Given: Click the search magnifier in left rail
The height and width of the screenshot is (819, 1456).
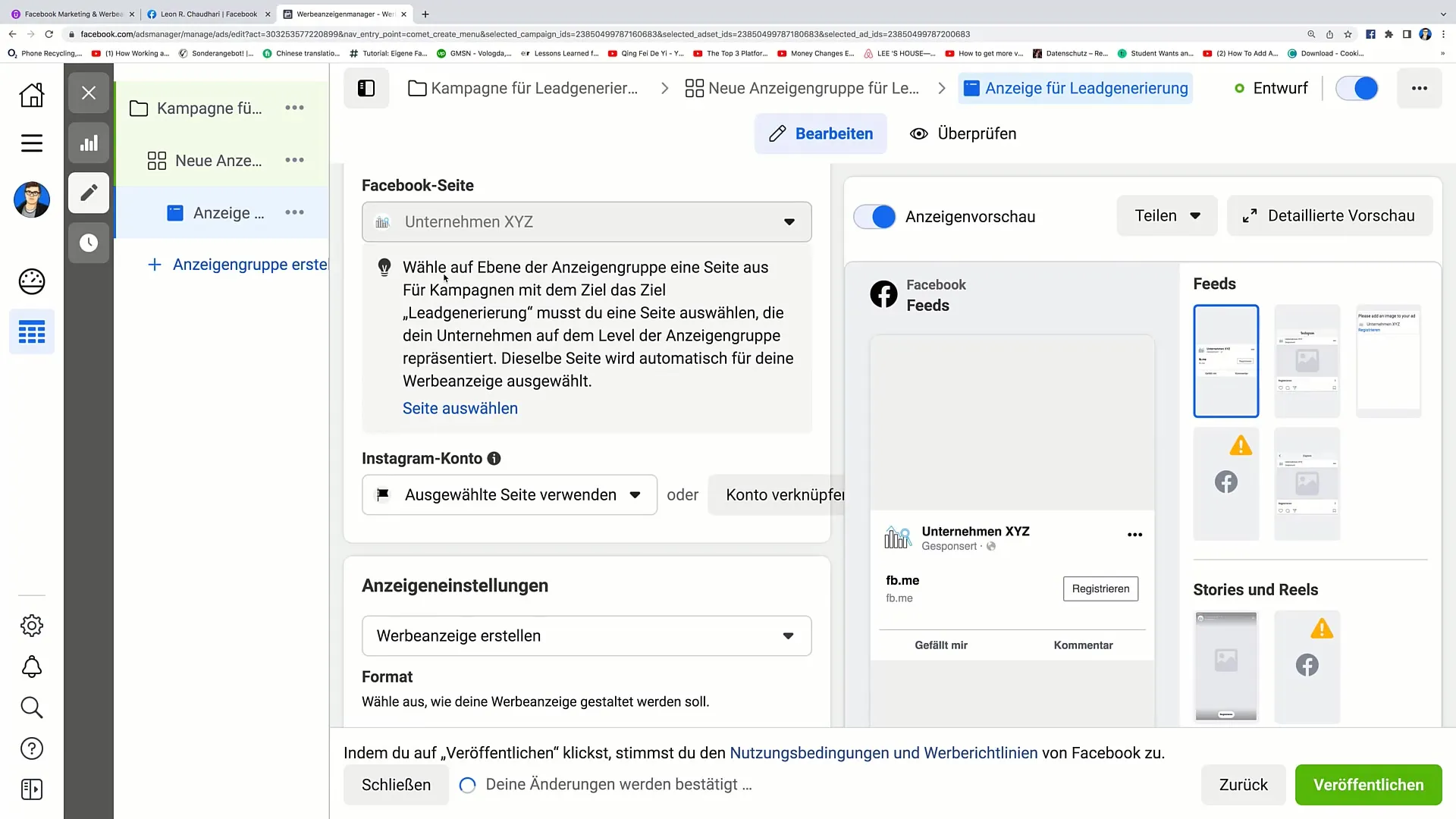Looking at the screenshot, I should coord(32,708).
